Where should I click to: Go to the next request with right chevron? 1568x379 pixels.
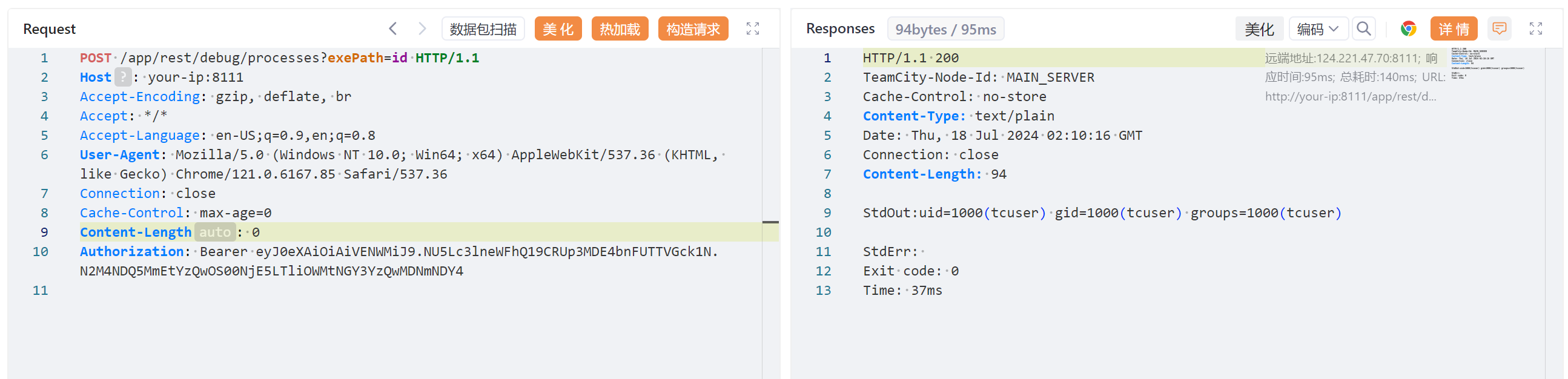422,28
